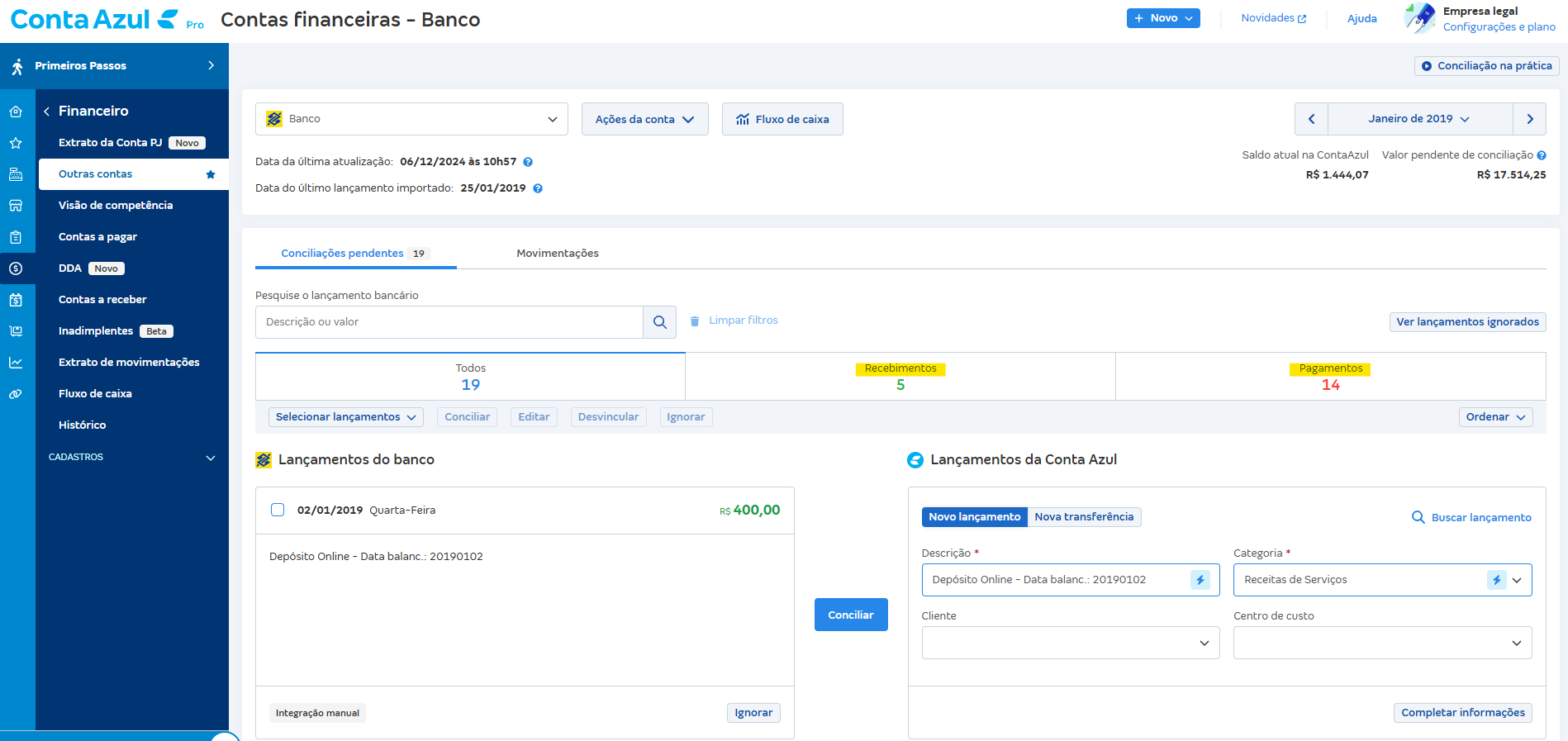Click the help icon beside última atualização date
Image resolution: width=1568 pixels, height=741 pixels.
[528, 162]
